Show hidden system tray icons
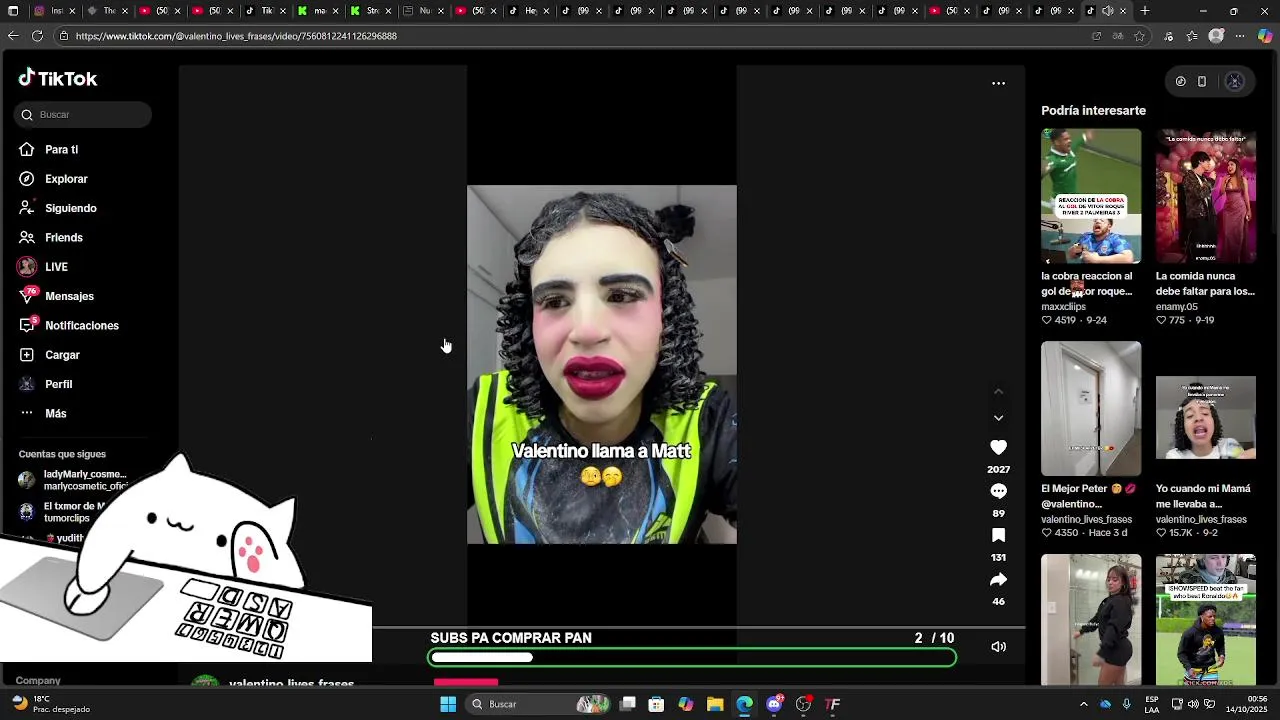The height and width of the screenshot is (720, 1280). 1084,704
